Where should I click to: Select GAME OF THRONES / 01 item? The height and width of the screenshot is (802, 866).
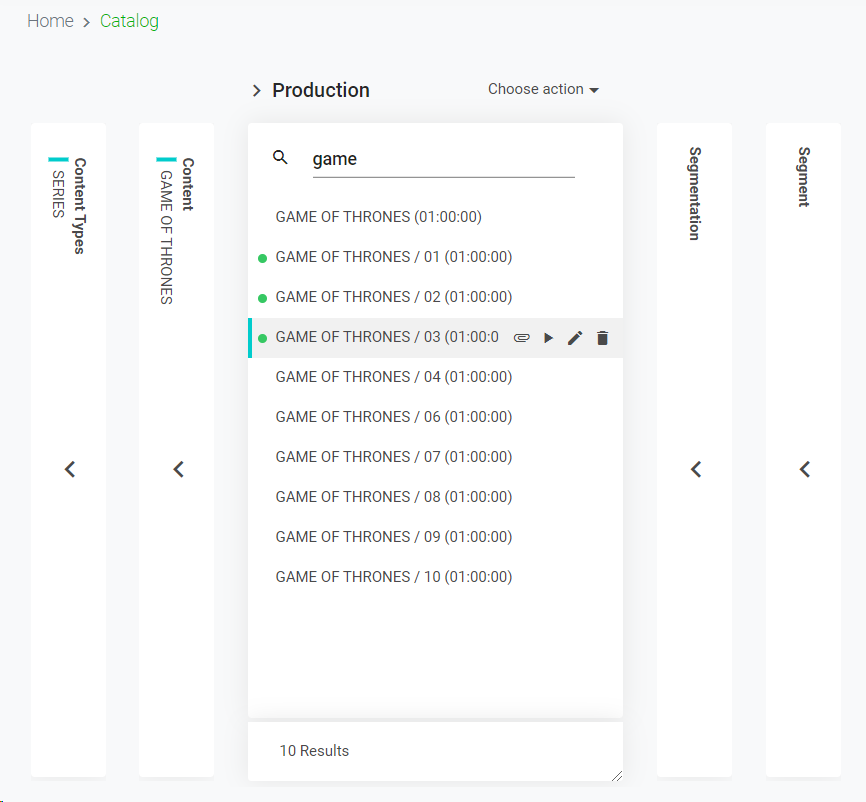click(393, 257)
